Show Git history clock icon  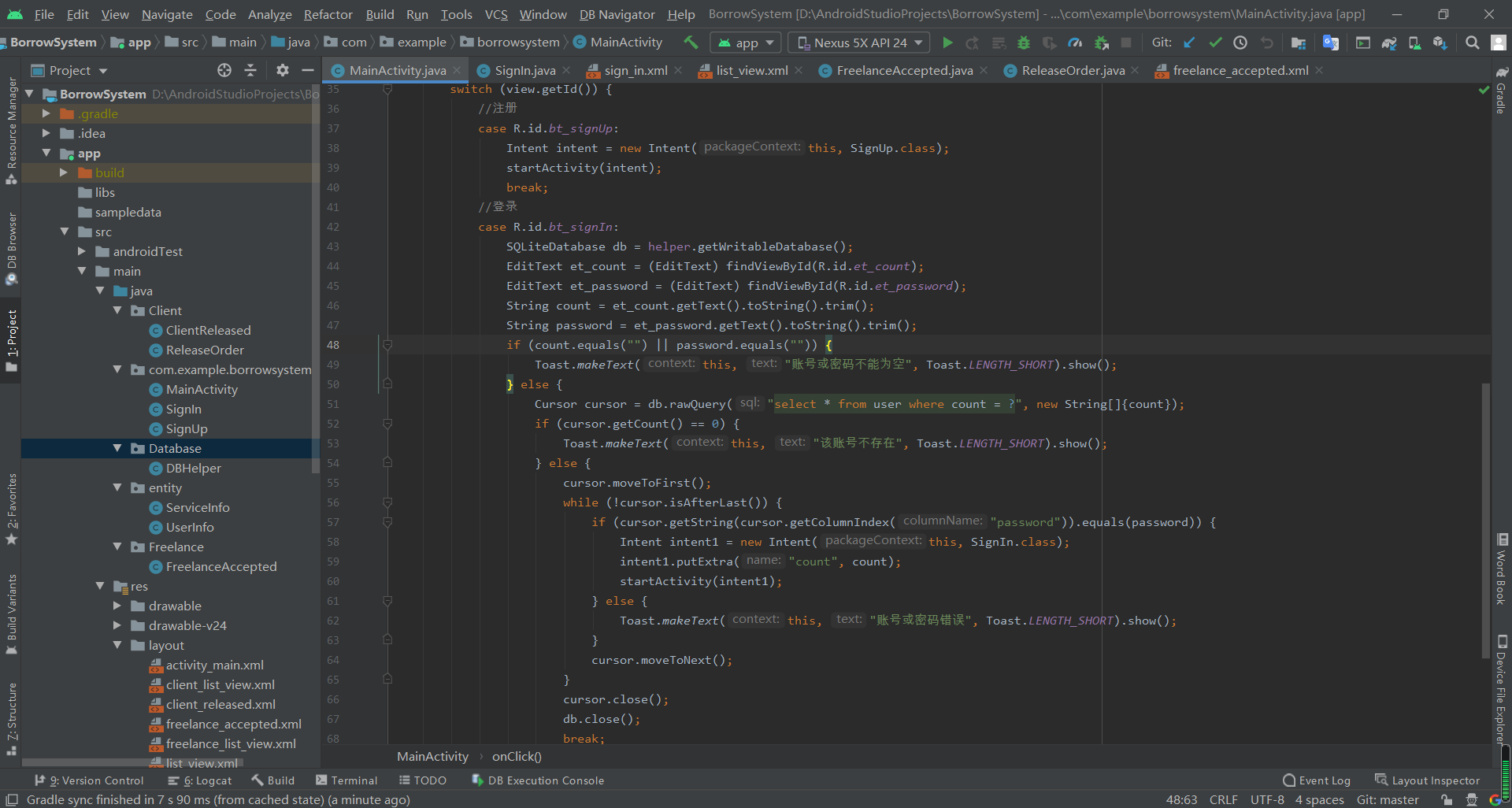[x=1240, y=43]
